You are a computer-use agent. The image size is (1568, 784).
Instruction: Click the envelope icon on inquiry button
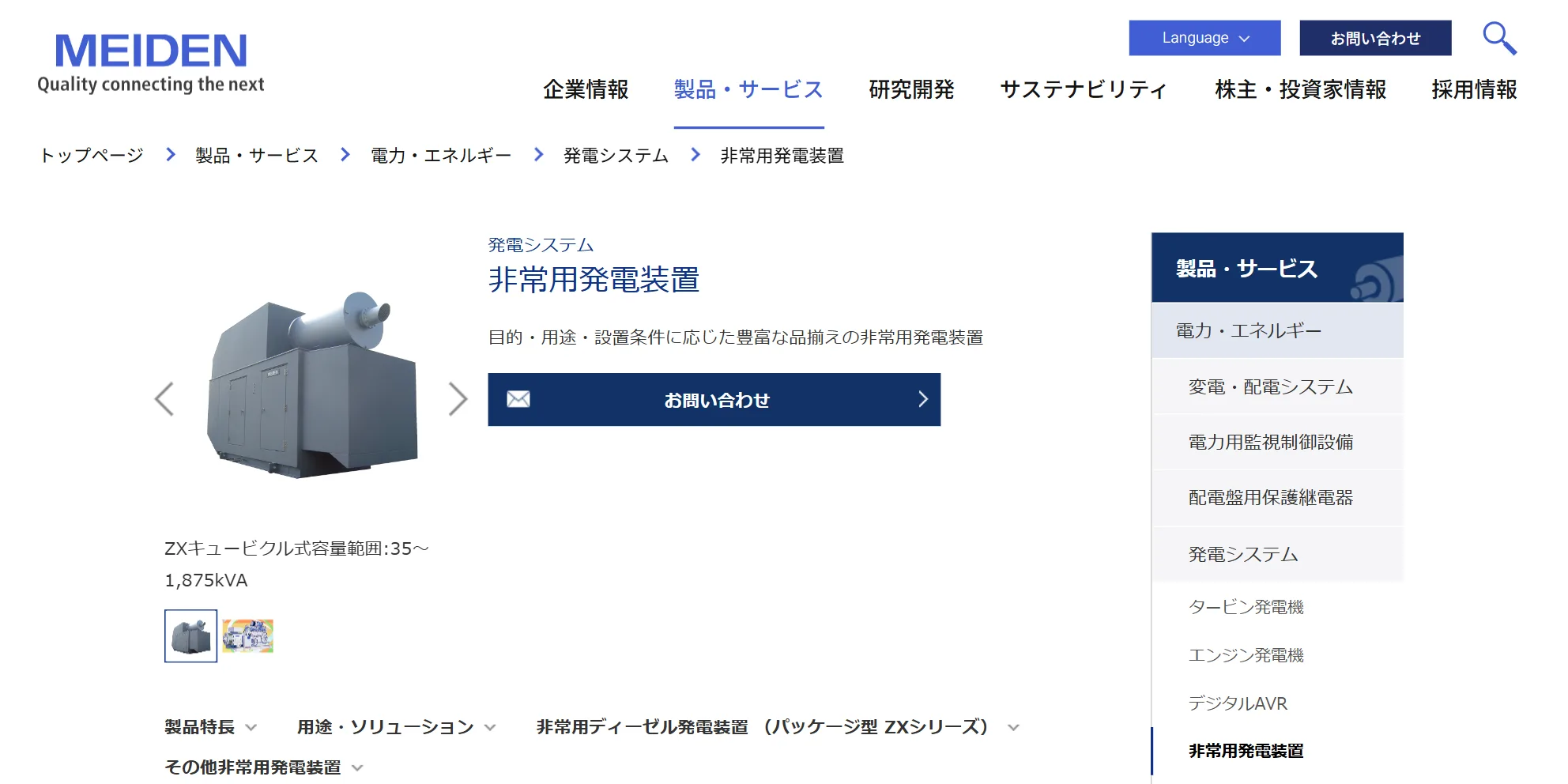click(518, 399)
